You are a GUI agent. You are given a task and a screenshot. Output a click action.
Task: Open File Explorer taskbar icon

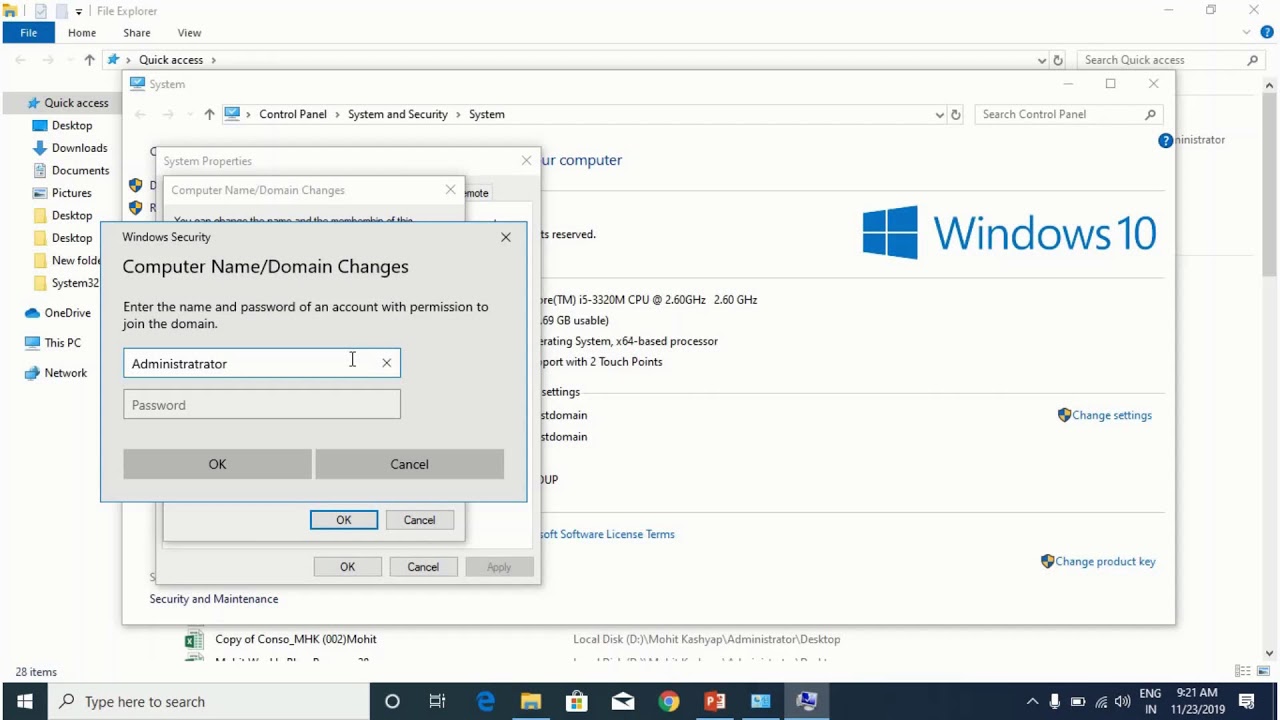click(531, 701)
